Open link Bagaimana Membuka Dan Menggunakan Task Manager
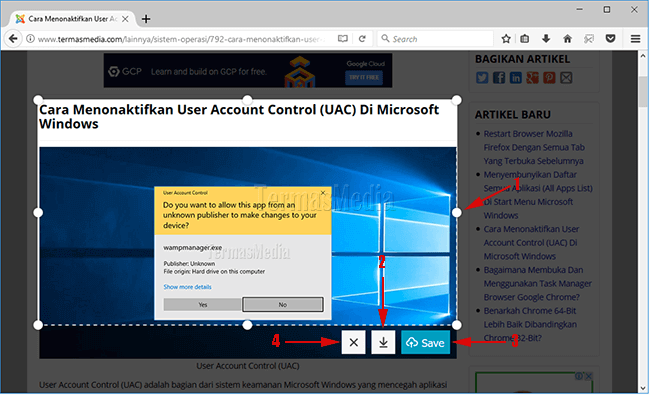The width and height of the screenshot is (650, 395). coord(538,284)
